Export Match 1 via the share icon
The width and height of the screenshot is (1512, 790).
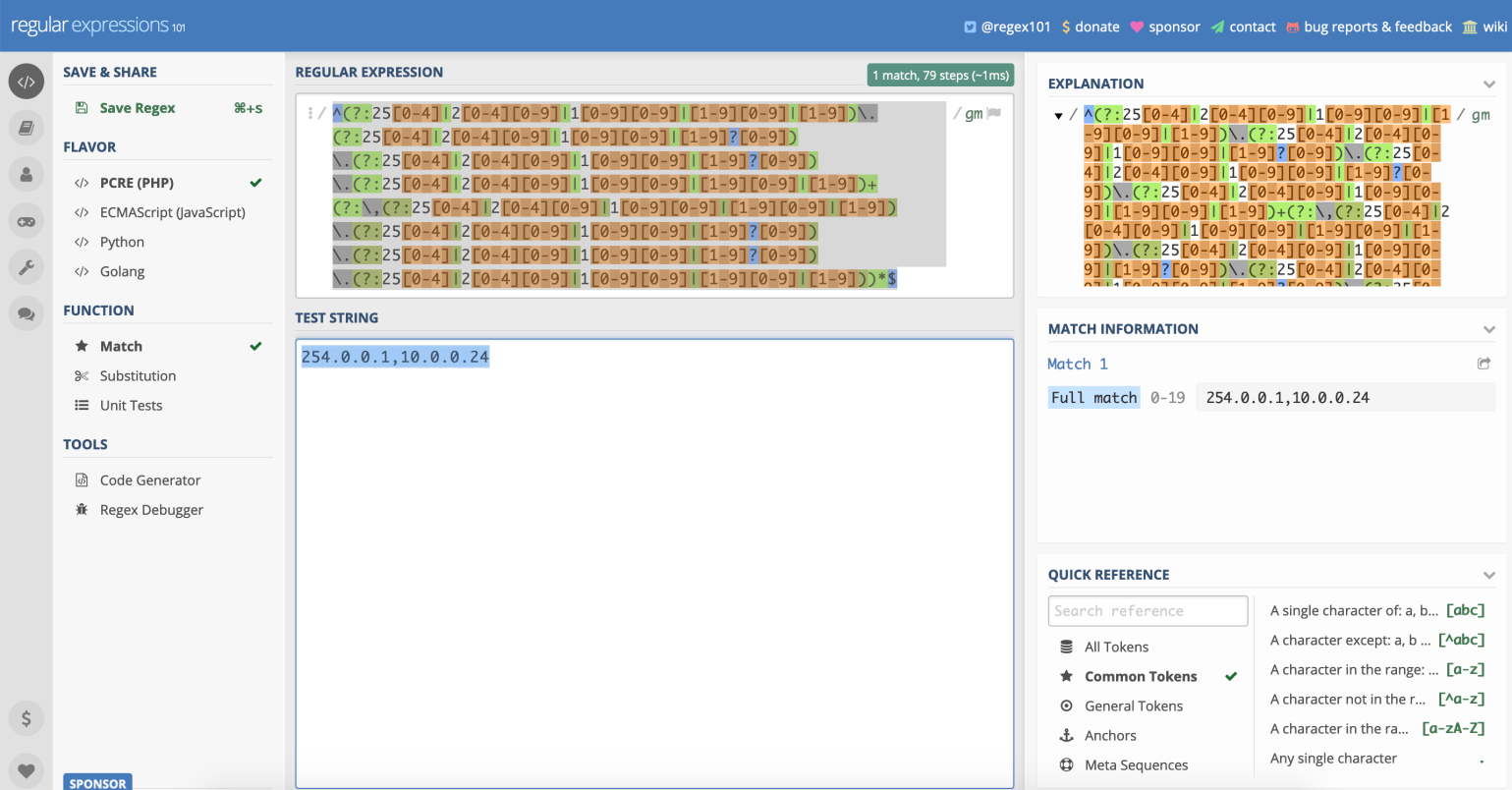point(1484,363)
